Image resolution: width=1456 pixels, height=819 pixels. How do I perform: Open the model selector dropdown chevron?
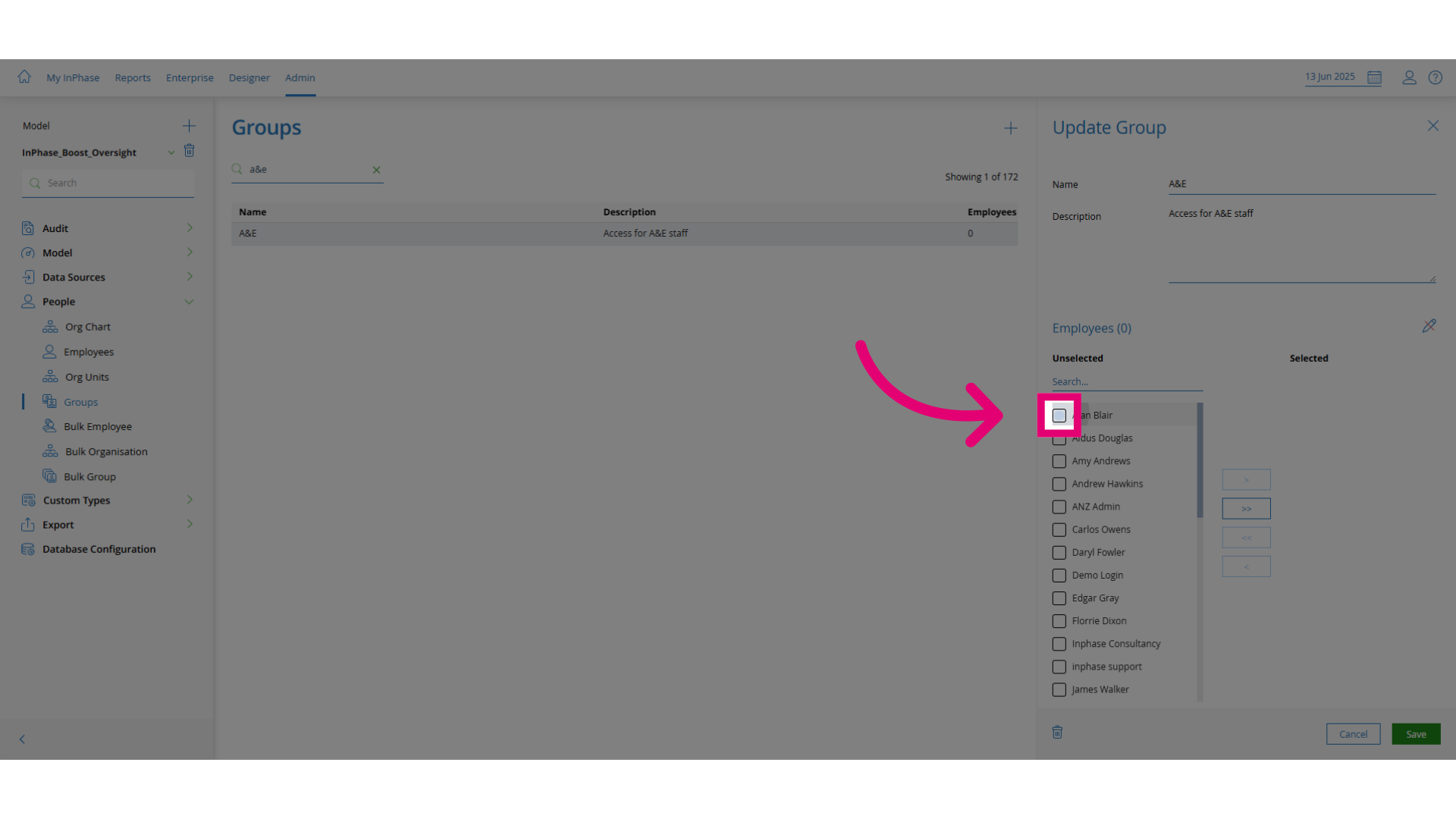171,152
